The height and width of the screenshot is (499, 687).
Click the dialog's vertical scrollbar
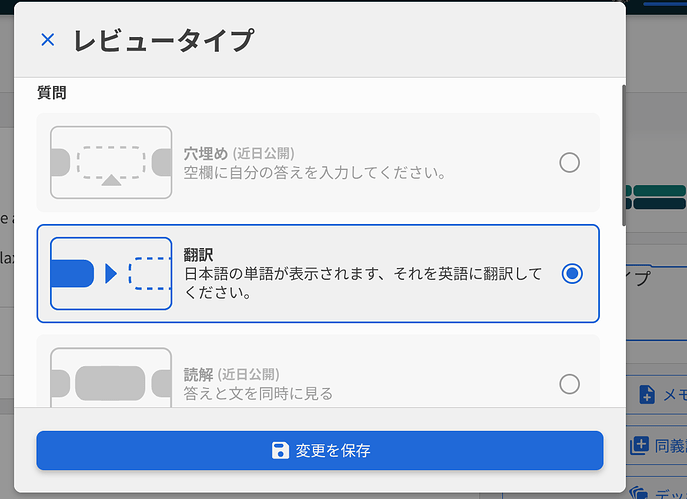(623, 150)
